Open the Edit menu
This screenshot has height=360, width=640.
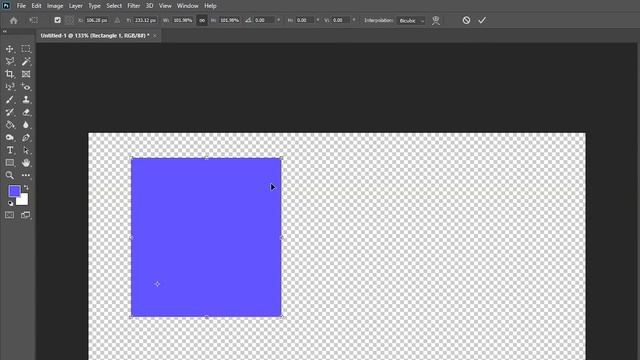click(x=36, y=6)
